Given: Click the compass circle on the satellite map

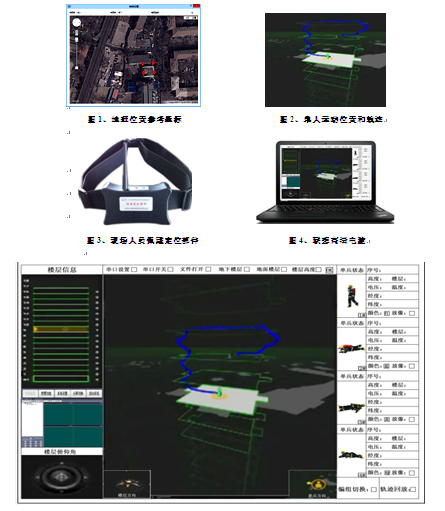Looking at the screenshot, I should [77, 23].
